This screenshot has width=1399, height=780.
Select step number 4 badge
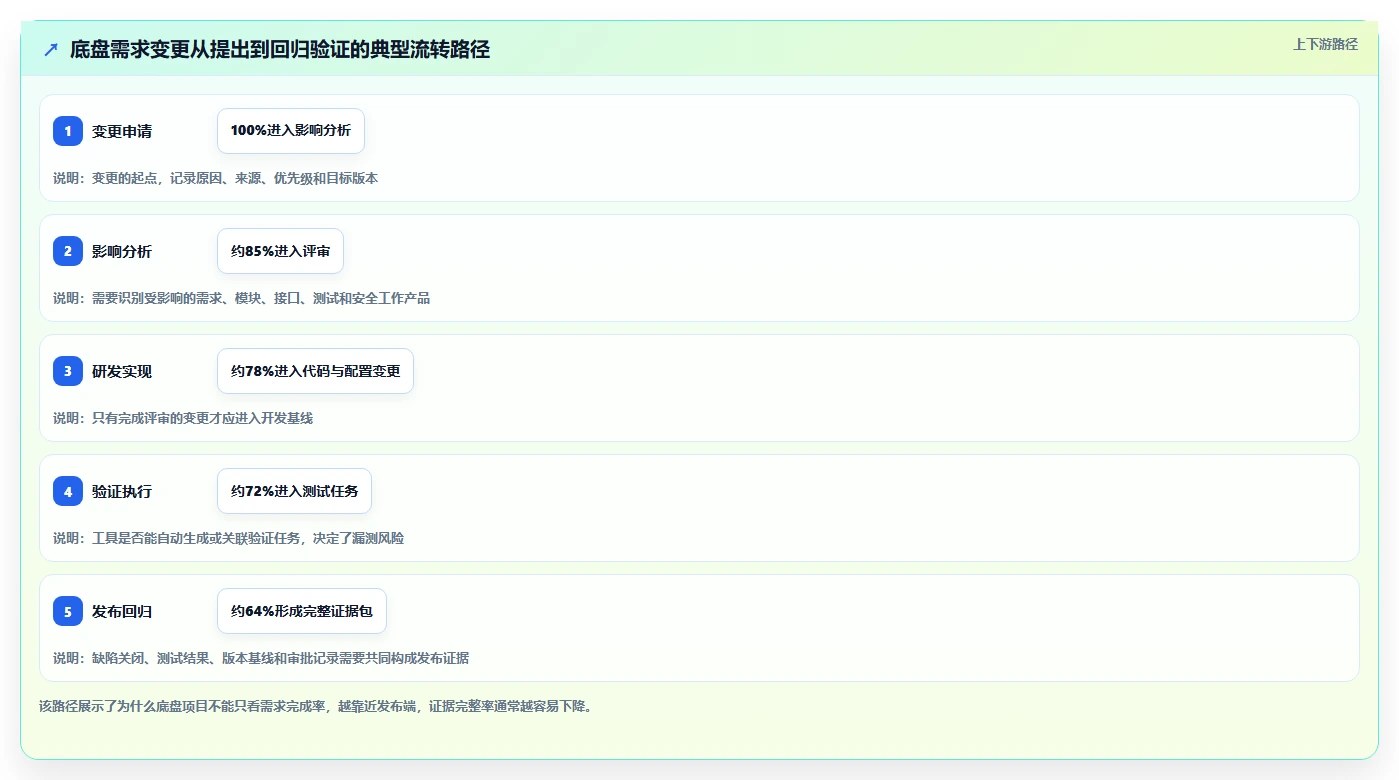pos(68,491)
